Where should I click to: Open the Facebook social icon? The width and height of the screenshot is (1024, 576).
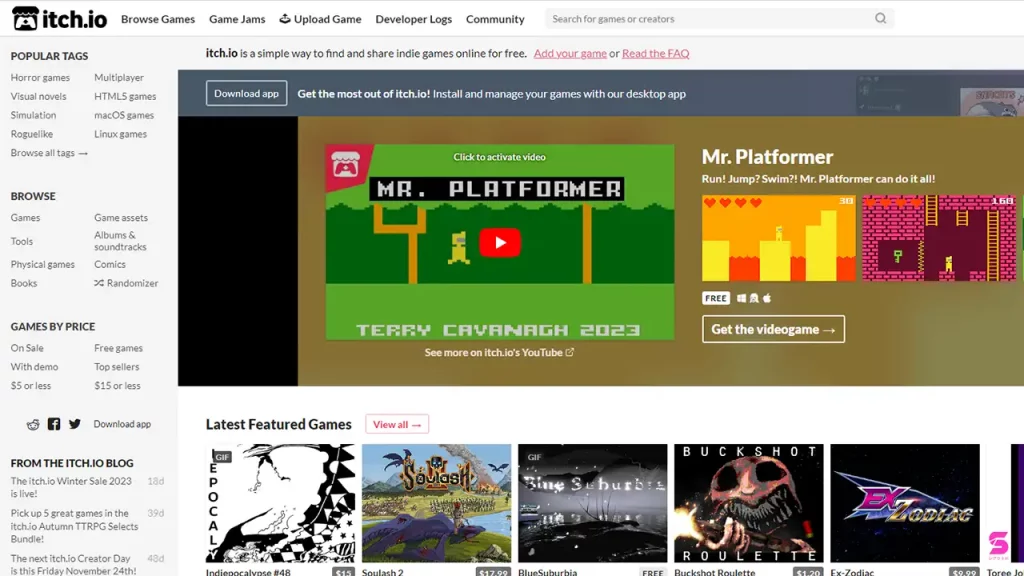click(x=54, y=424)
